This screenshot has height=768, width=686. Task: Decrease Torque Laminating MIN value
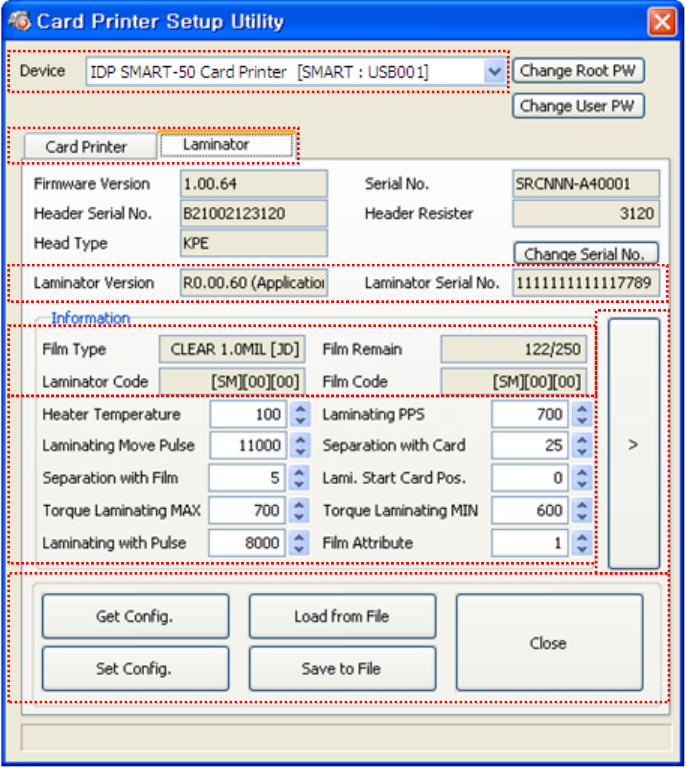click(582, 517)
